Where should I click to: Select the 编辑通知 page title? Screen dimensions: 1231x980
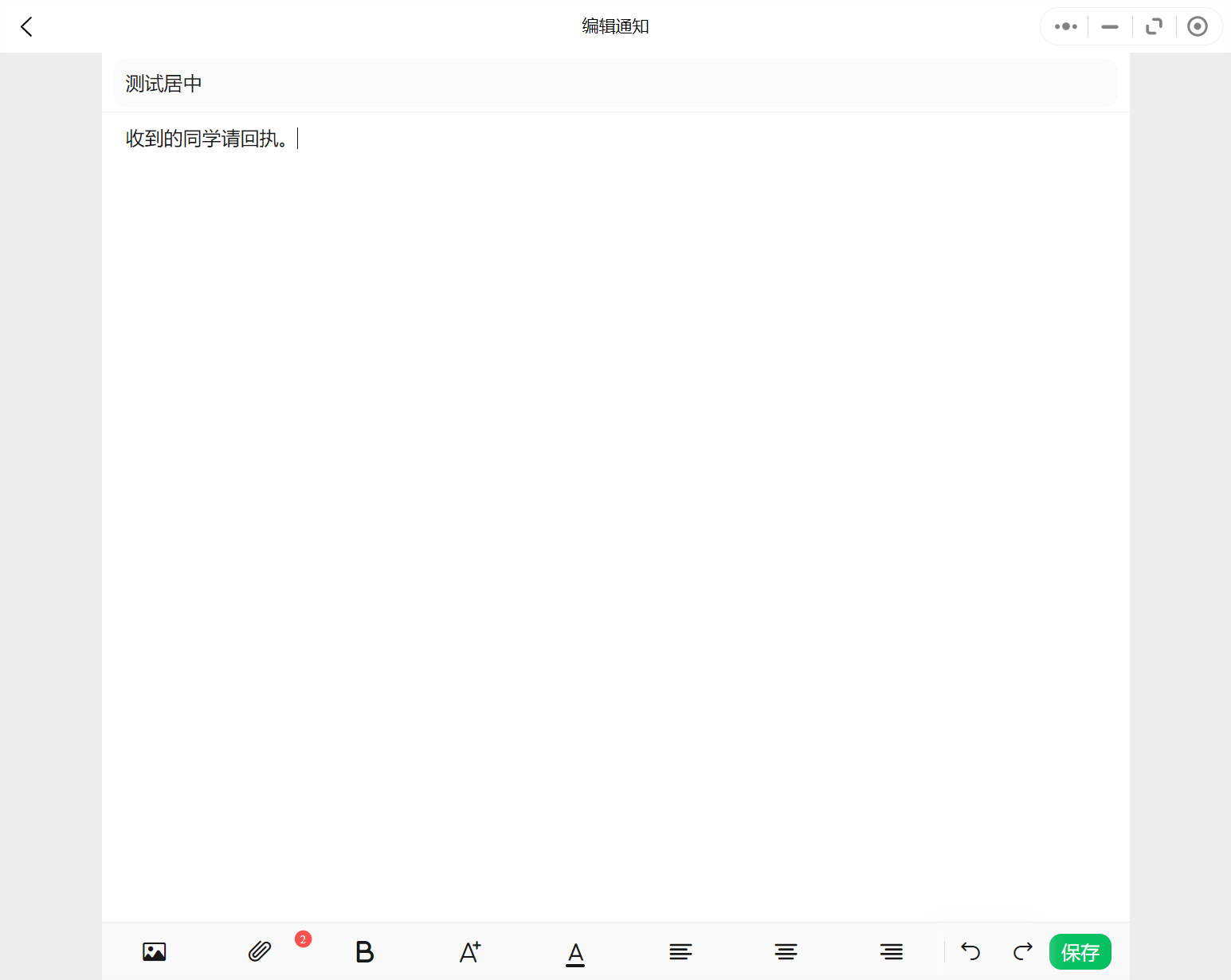point(615,26)
